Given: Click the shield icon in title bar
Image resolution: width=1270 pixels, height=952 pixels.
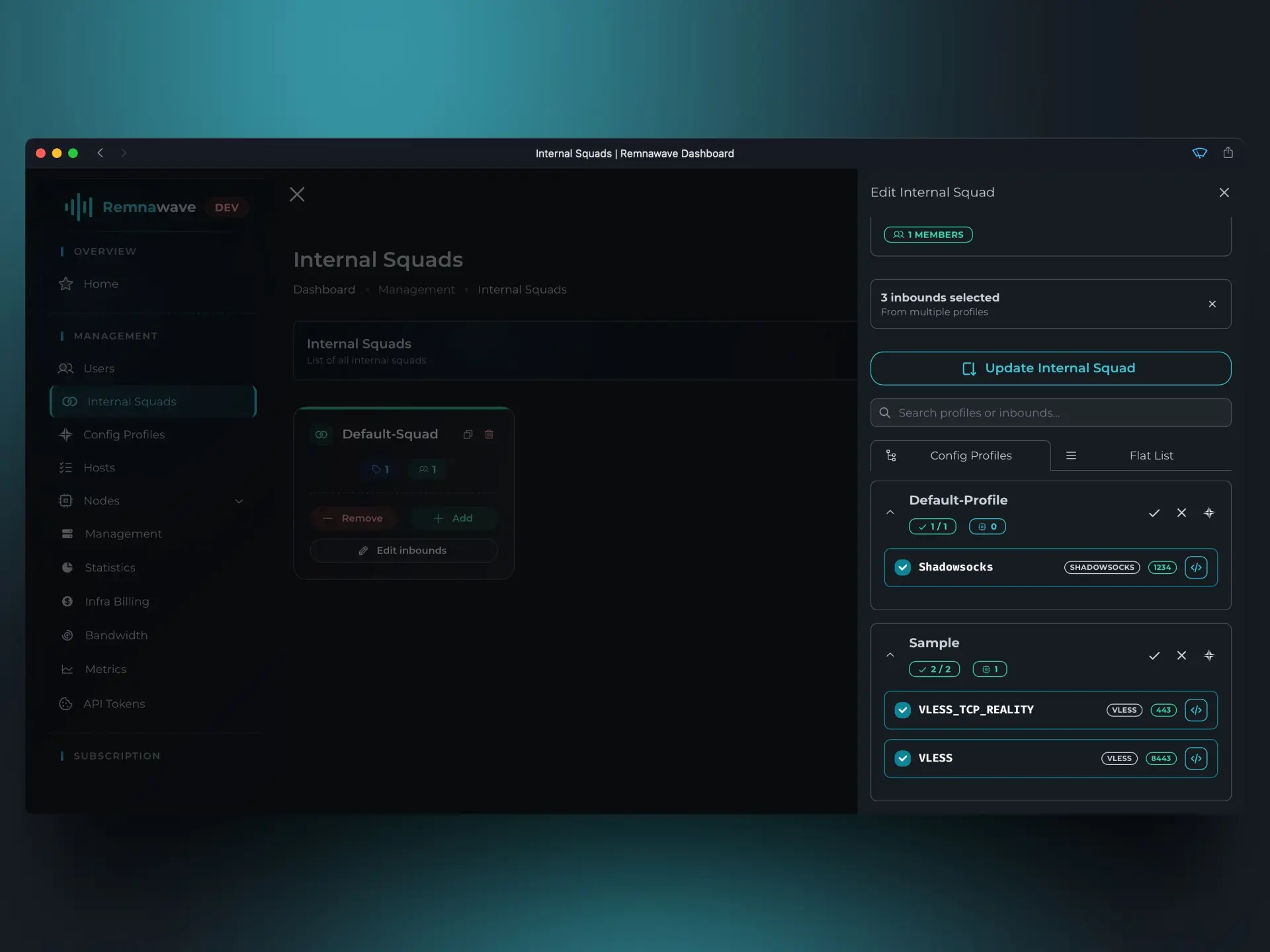Looking at the screenshot, I should (1199, 153).
